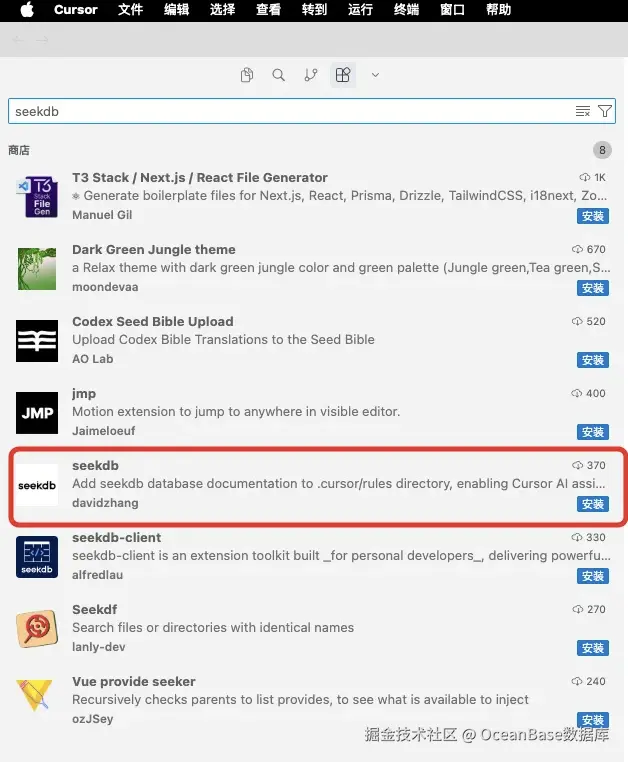Click the seekdb-client extension logo

click(37, 557)
